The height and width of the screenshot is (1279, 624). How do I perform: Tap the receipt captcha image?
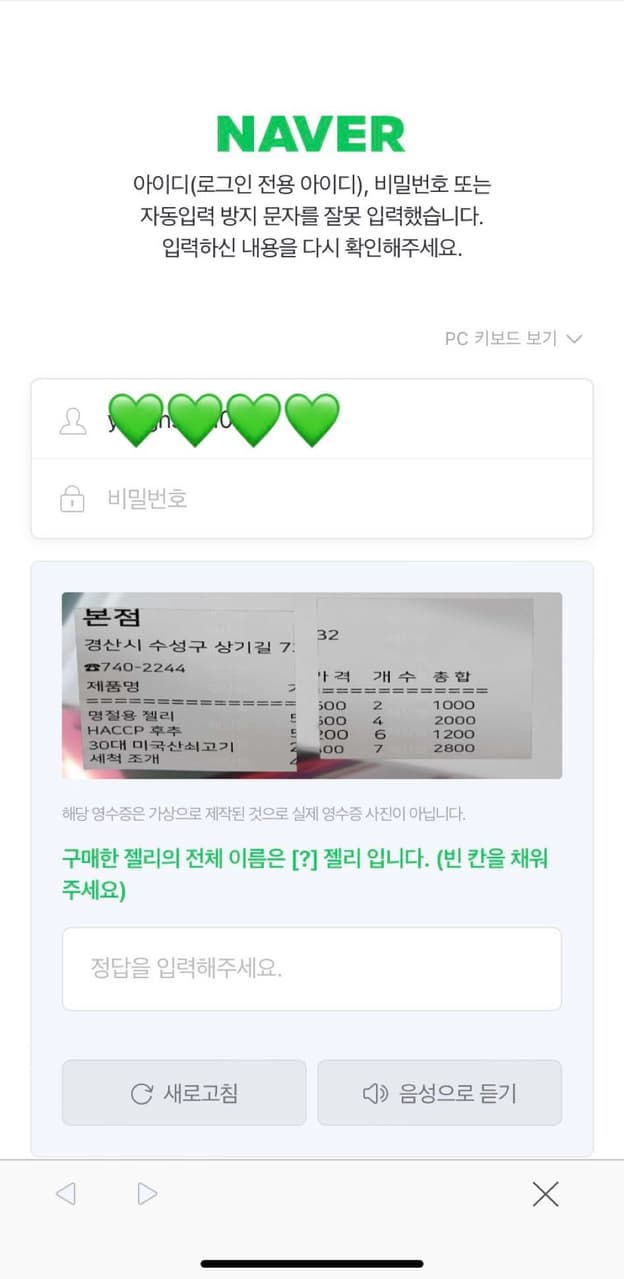[311, 685]
